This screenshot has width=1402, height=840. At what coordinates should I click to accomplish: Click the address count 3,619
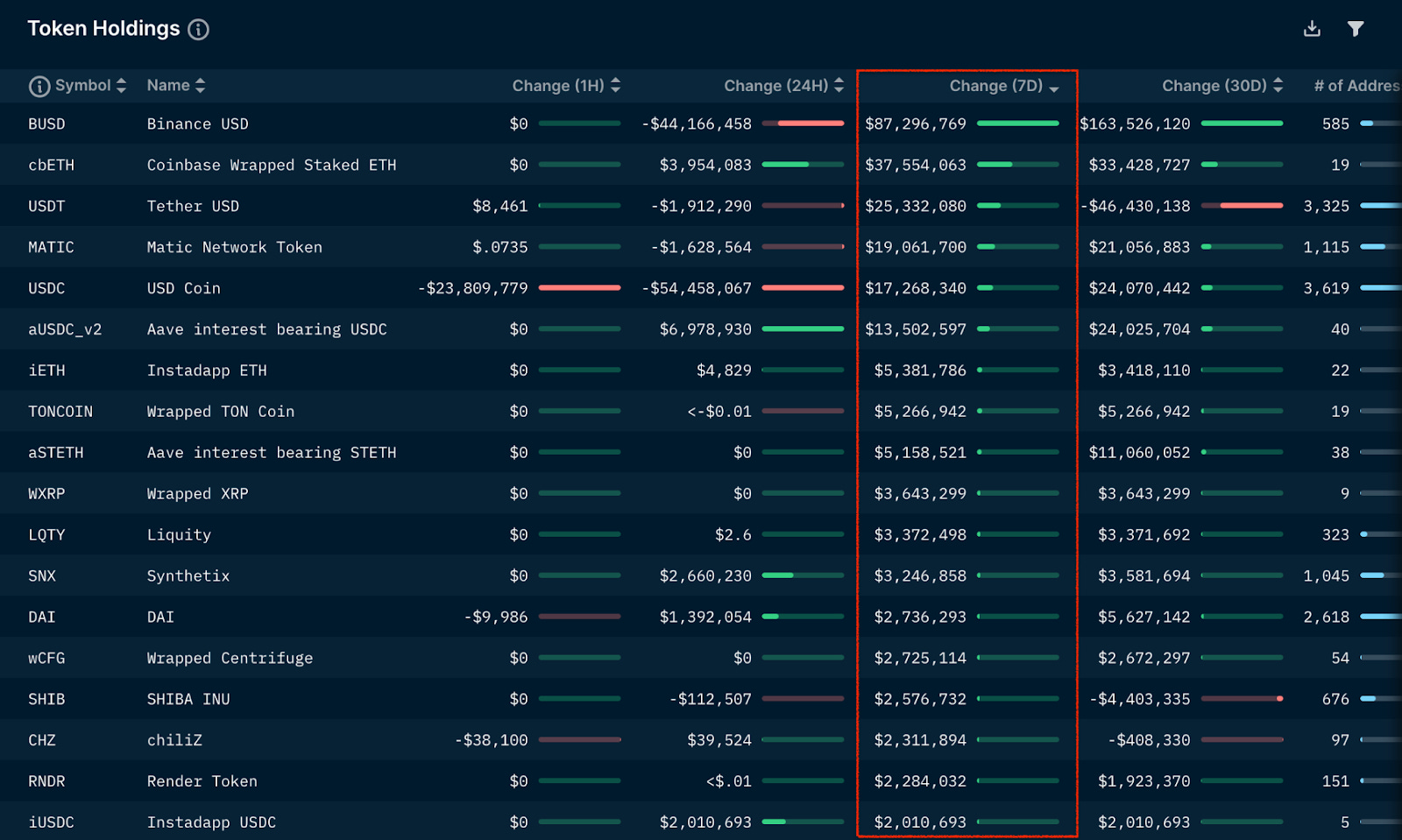tap(1327, 288)
